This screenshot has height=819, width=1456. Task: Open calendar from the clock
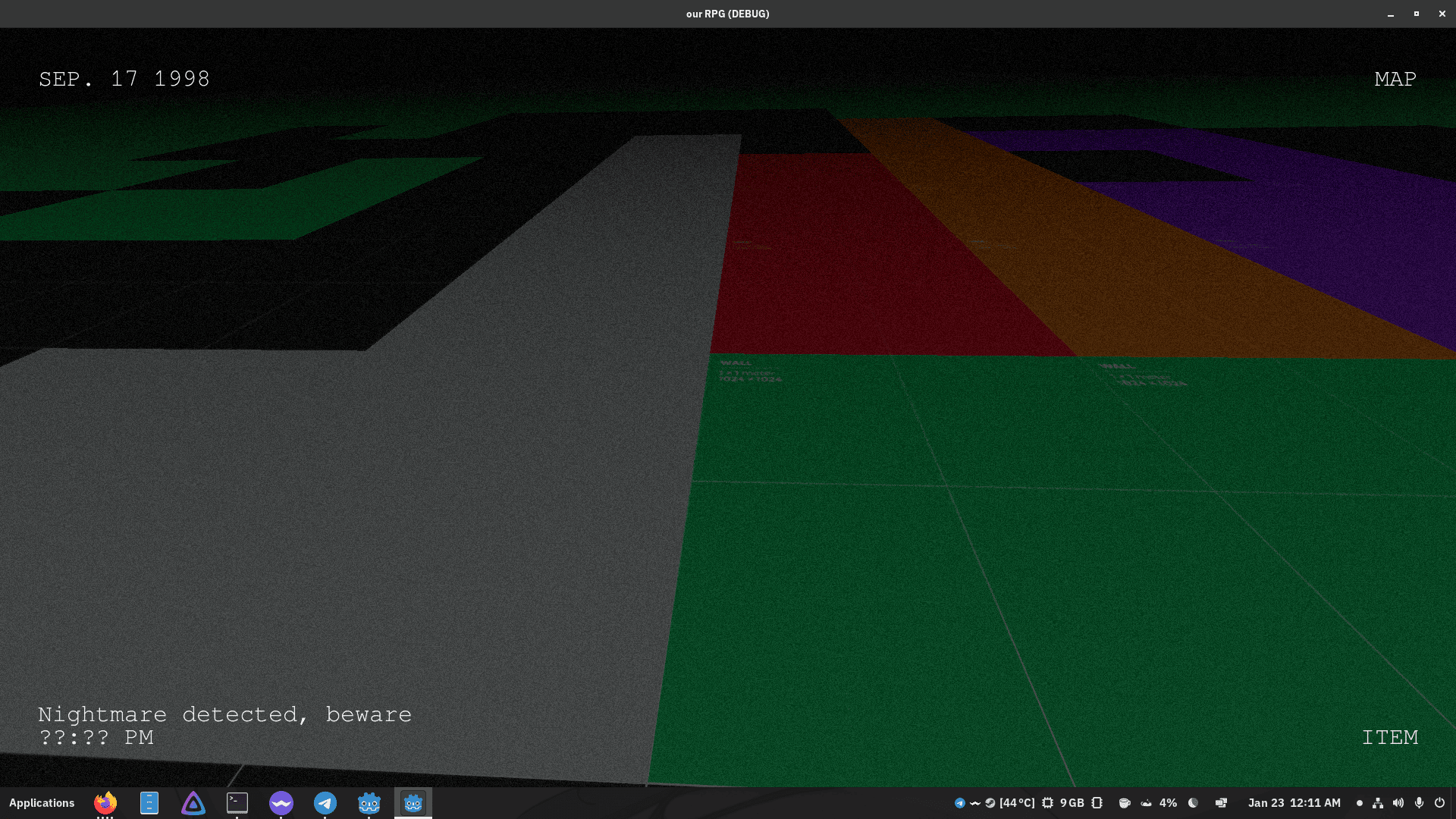(x=1294, y=802)
